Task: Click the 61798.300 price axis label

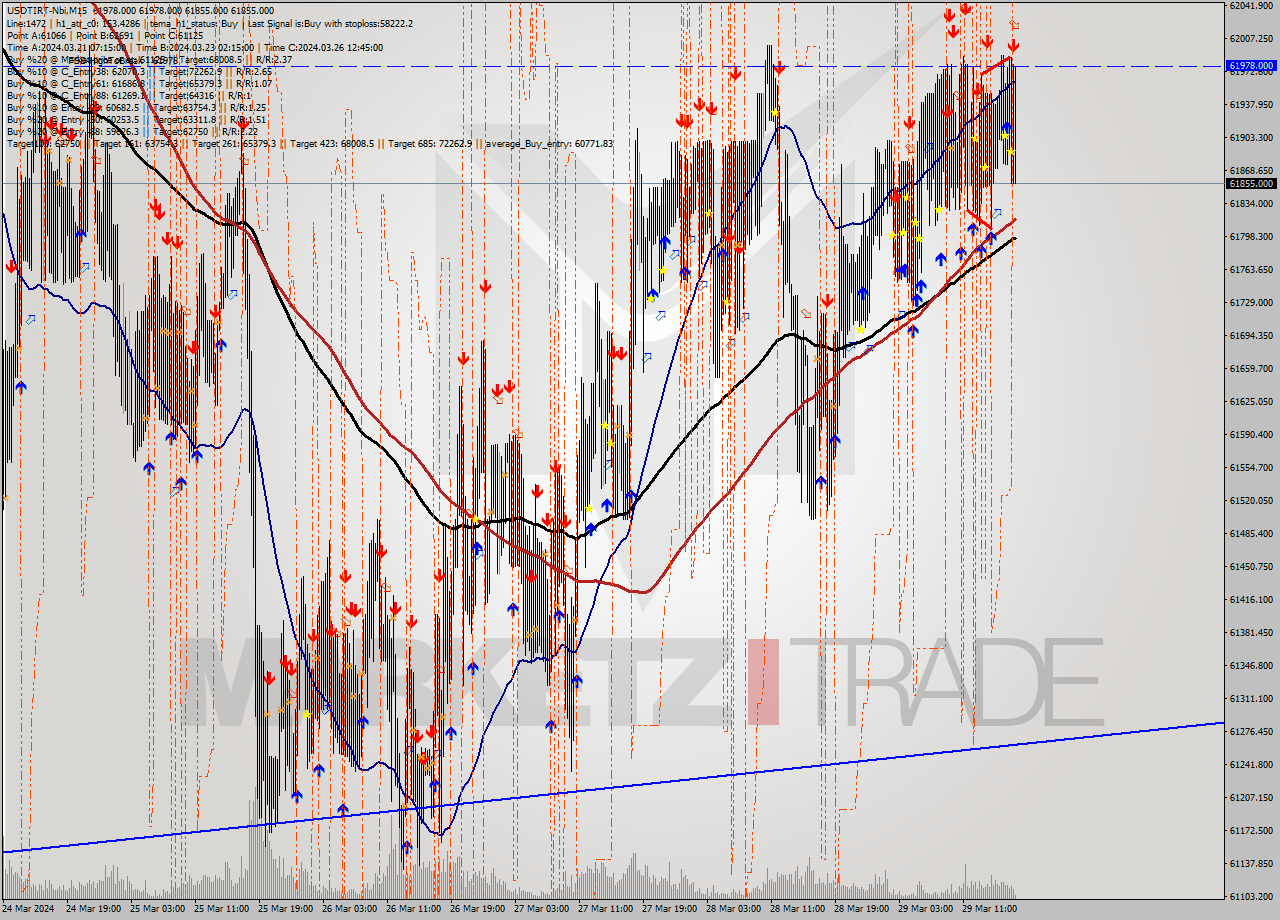Action: [1251, 236]
